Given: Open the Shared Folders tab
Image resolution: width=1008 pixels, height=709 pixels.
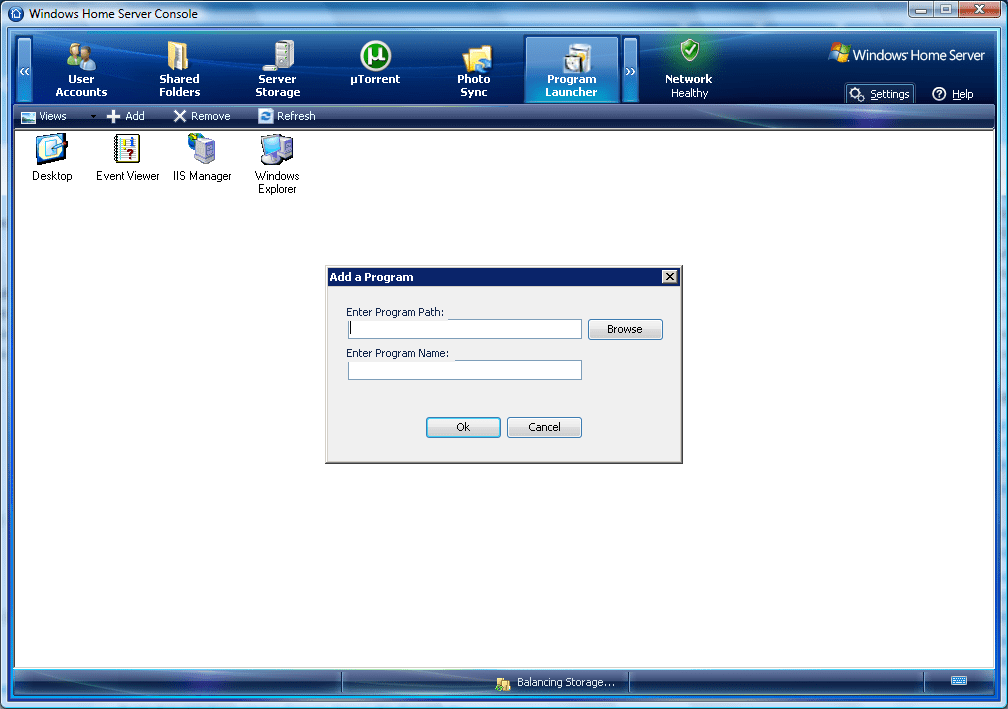Looking at the screenshot, I should pyautogui.click(x=179, y=69).
